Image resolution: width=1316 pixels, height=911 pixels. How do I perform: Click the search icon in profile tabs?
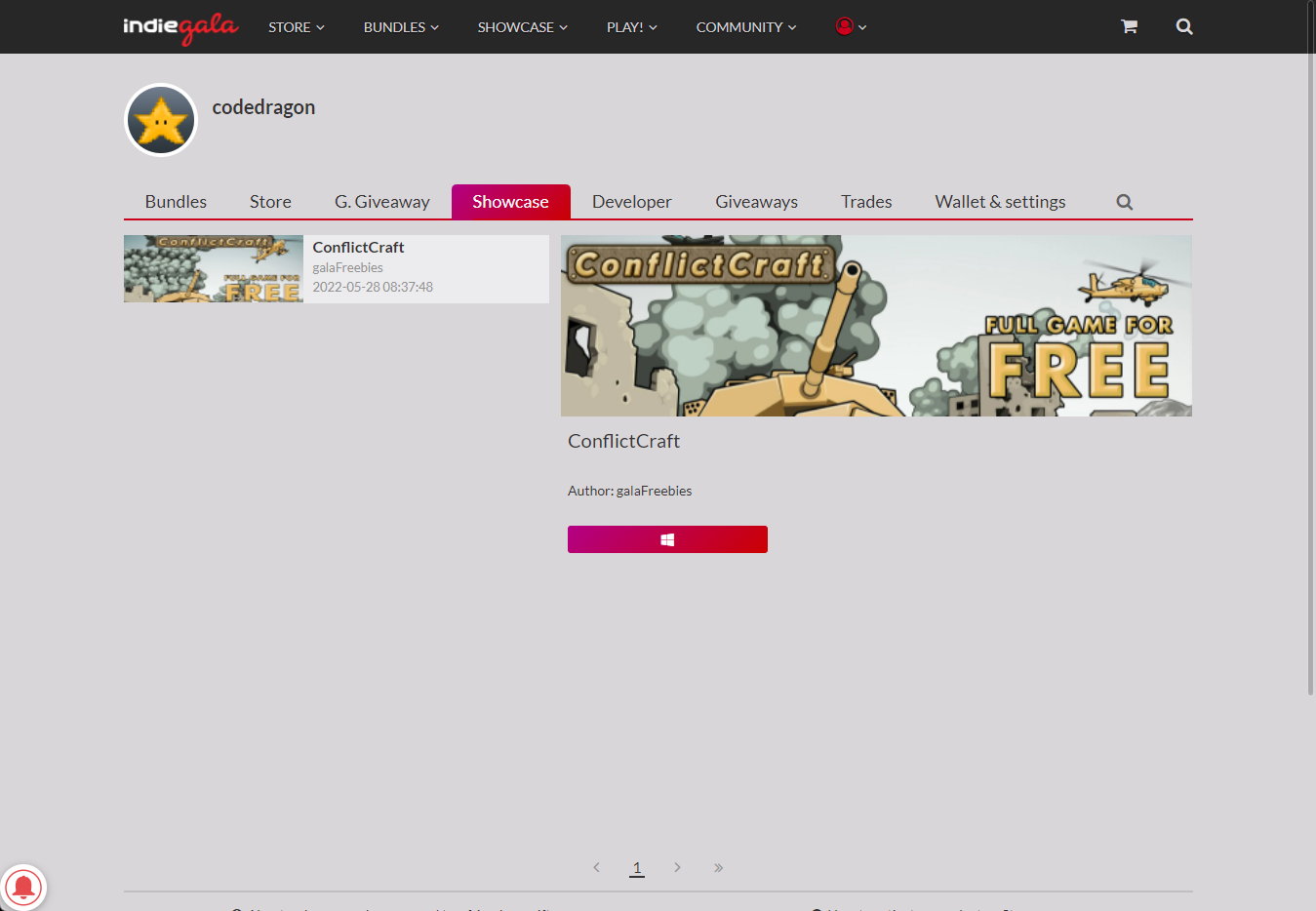[x=1125, y=202]
